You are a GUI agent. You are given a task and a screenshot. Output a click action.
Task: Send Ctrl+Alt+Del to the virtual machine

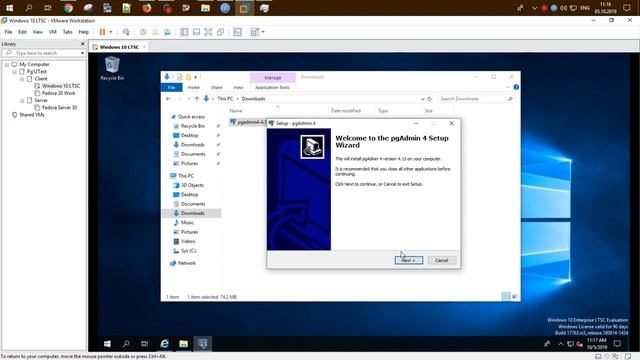(126, 32)
